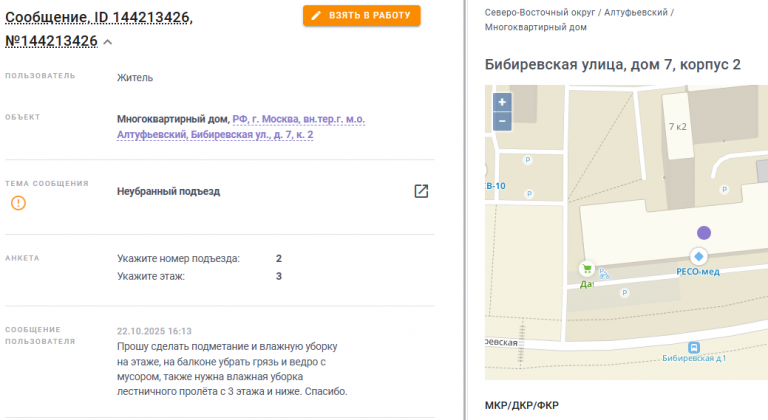Zoom in the map with plus button
Screen dimensions: 768x420
pos(502,102)
